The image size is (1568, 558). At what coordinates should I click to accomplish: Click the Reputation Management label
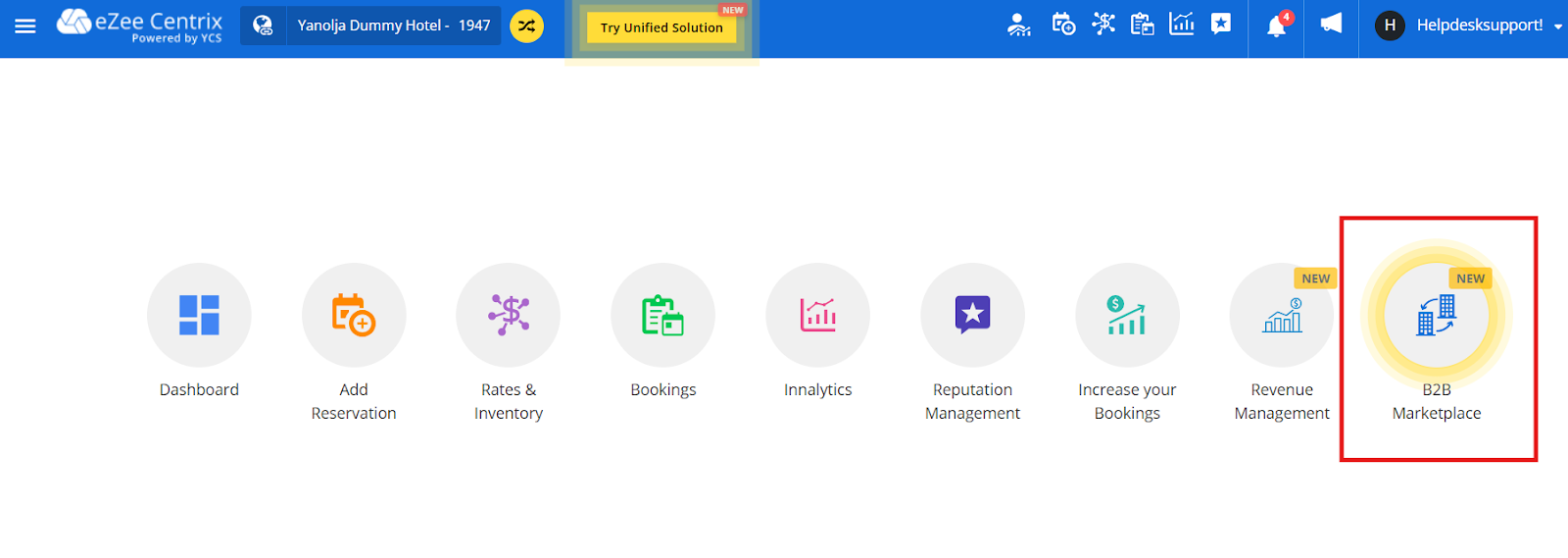tap(973, 401)
